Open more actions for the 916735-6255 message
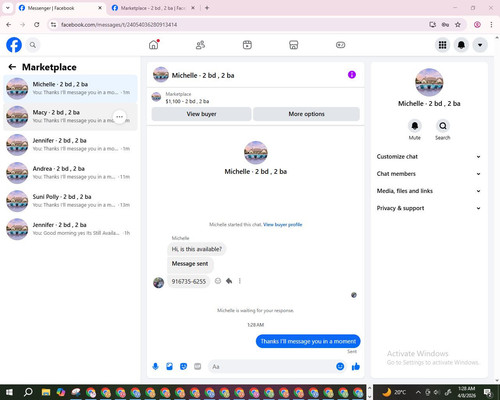Screen dimensions: 500x400 [240, 281]
